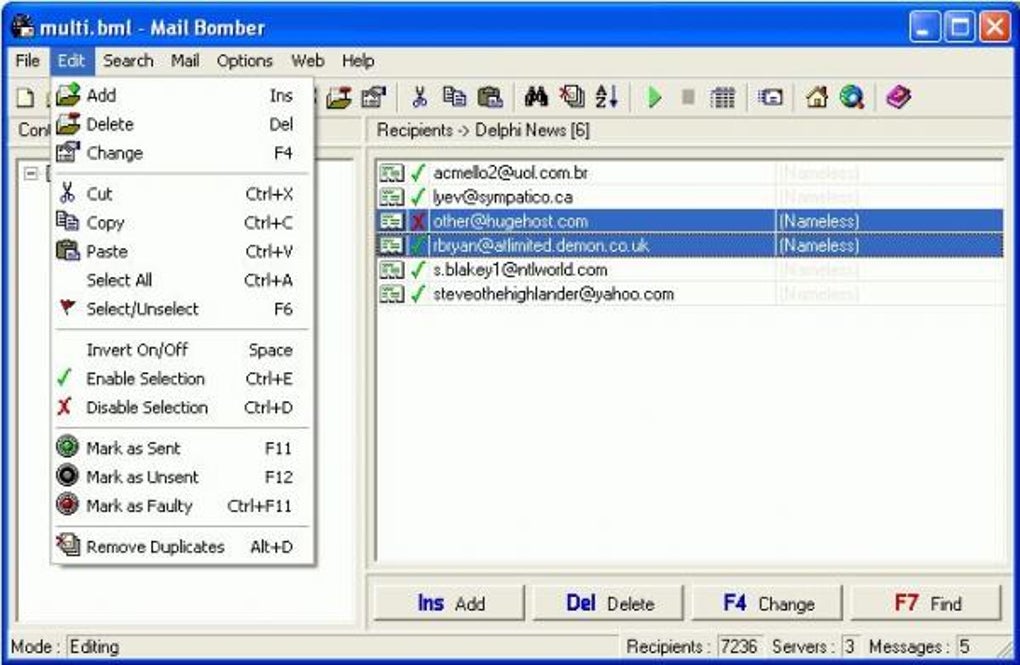Start mailing with the green play arrow
Screen dimensions: 1020x665
tap(654, 98)
